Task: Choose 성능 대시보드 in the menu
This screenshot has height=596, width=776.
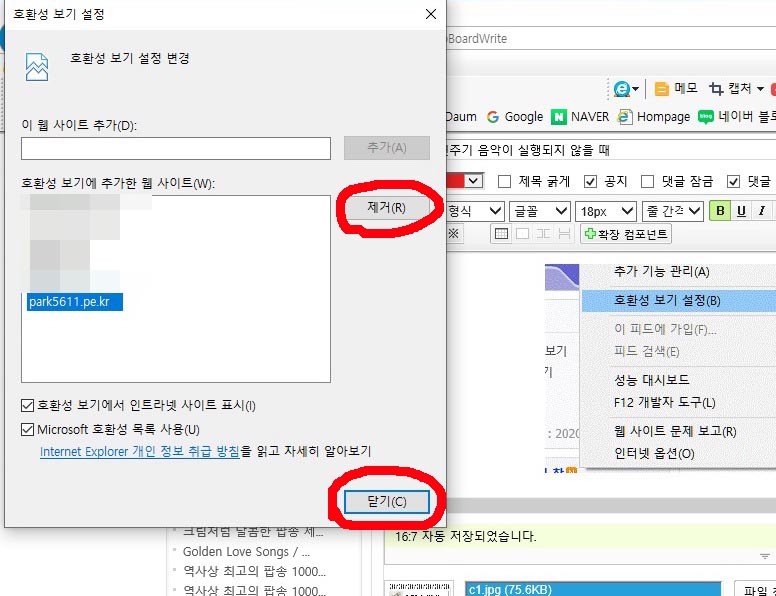Action: [x=651, y=380]
